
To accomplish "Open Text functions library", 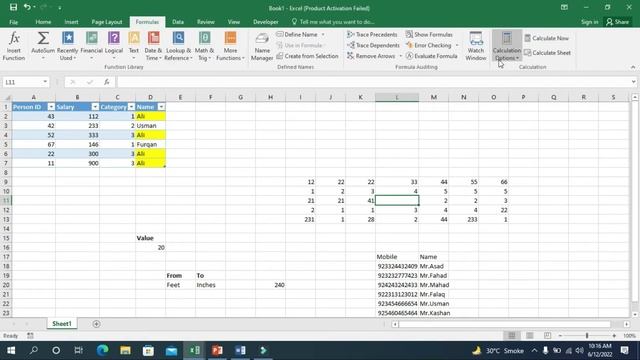I will point(134,46).
